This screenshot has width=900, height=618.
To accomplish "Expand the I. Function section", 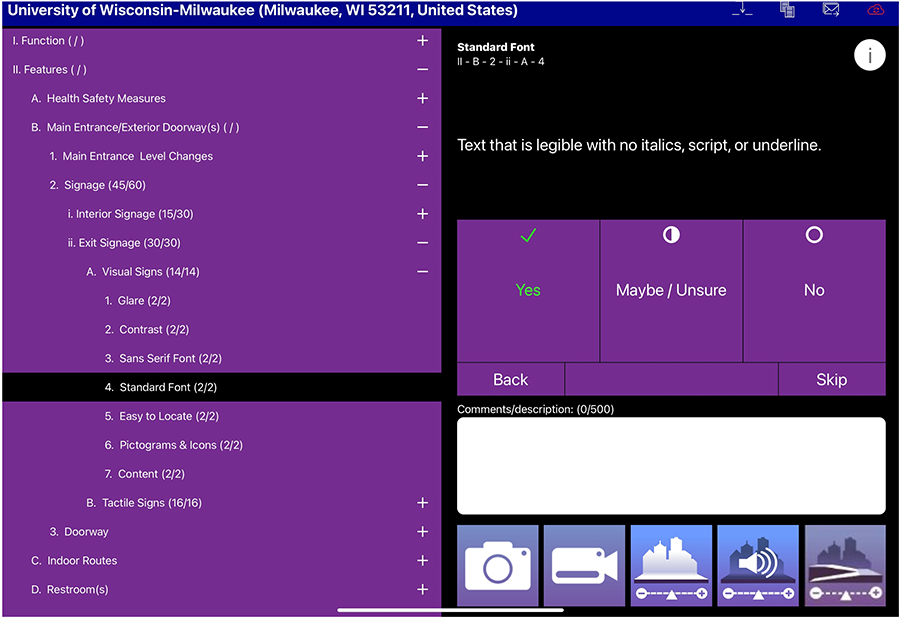I will point(422,41).
